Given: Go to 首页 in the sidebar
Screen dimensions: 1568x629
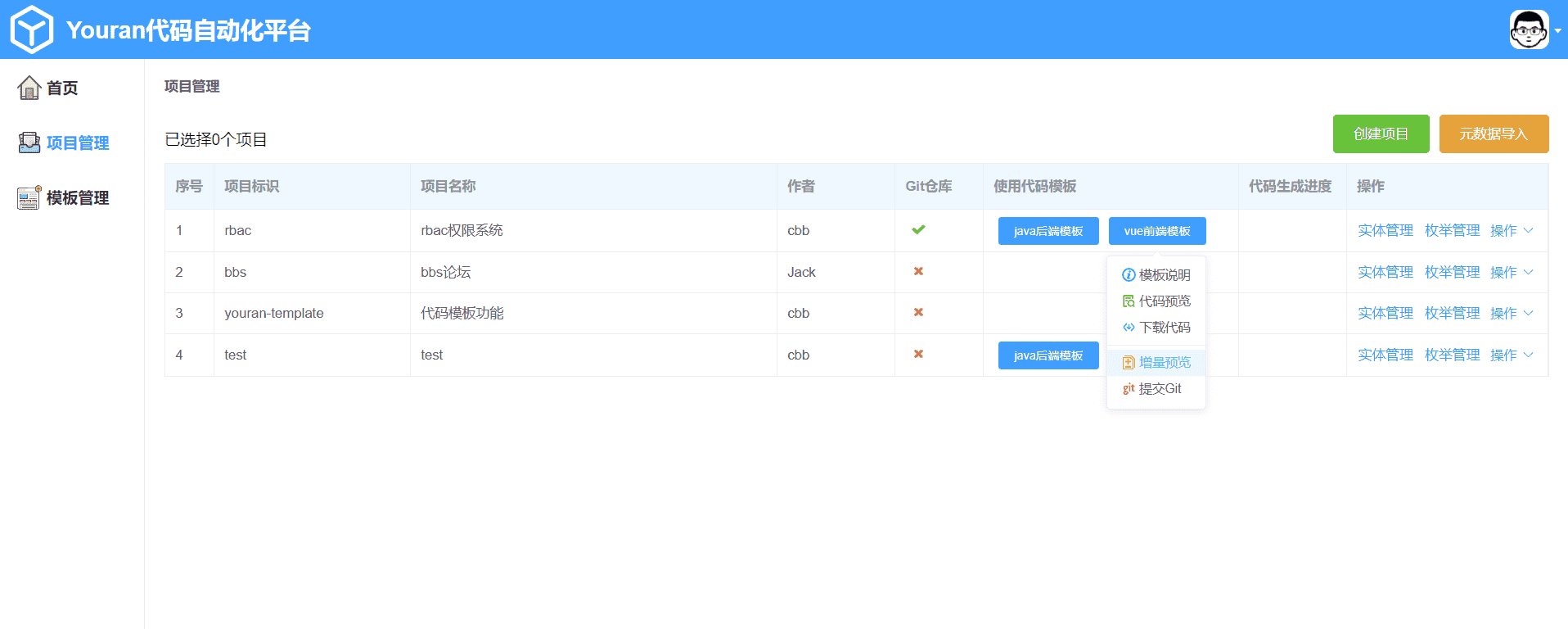Looking at the screenshot, I should tap(62, 88).
